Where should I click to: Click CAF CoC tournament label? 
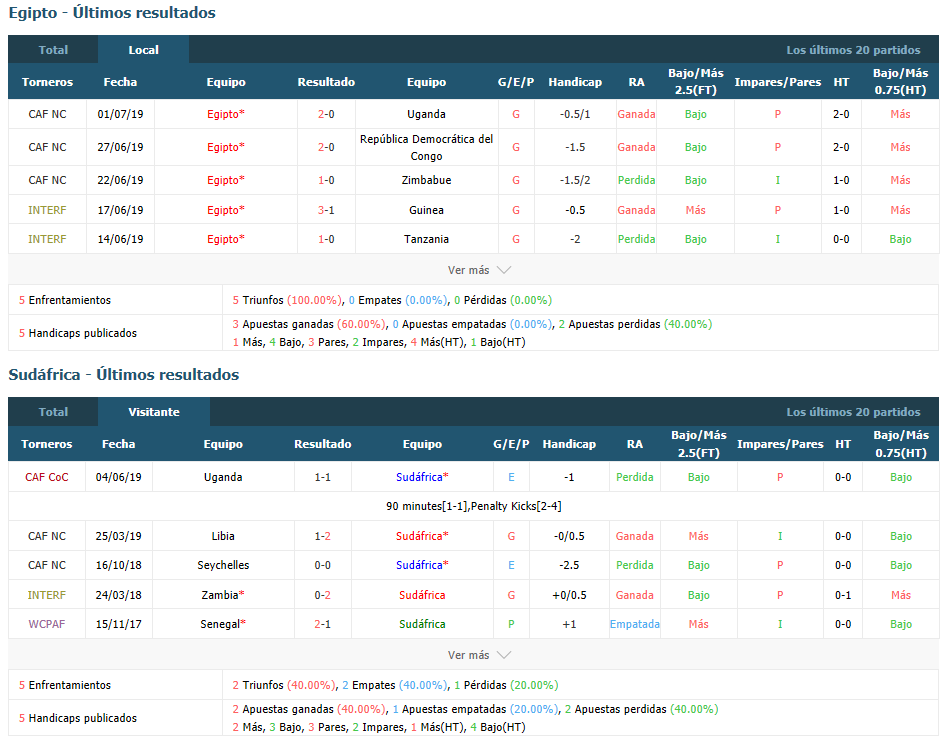pyautogui.click(x=47, y=477)
